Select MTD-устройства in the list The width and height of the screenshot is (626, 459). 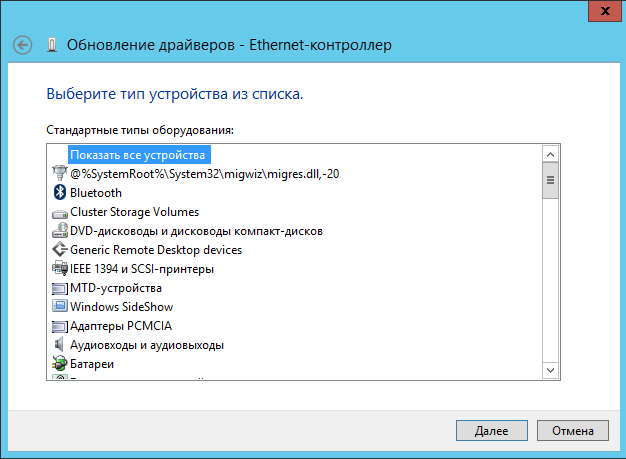point(115,288)
